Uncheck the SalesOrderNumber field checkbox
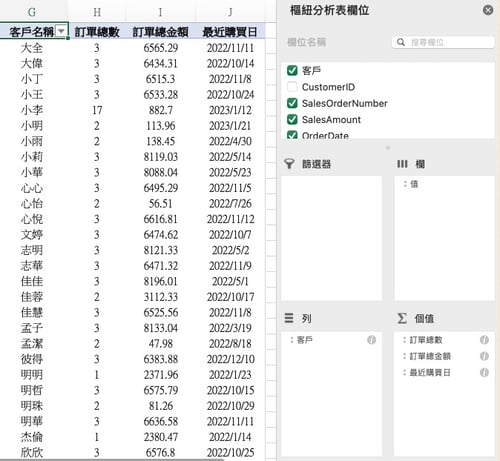This screenshot has height=461, width=500. pyautogui.click(x=292, y=103)
